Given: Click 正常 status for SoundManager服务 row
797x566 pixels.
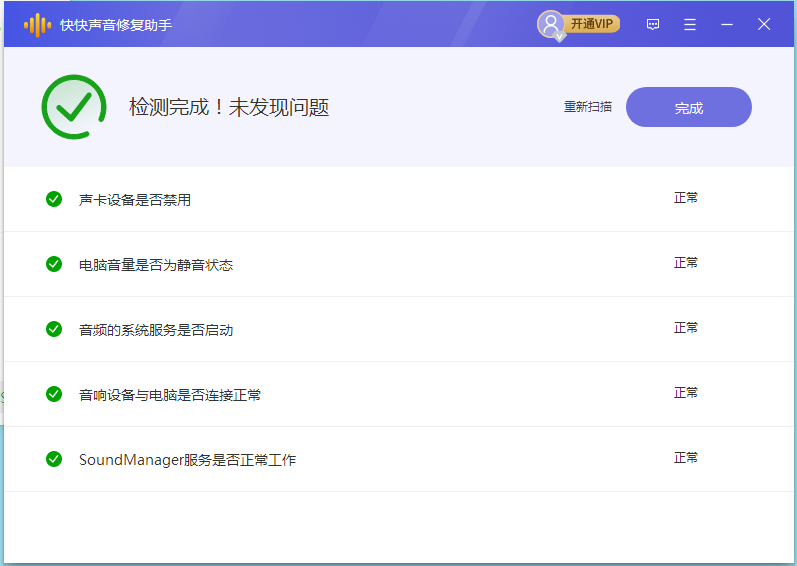Looking at the screenshot, I should (686, 458).
